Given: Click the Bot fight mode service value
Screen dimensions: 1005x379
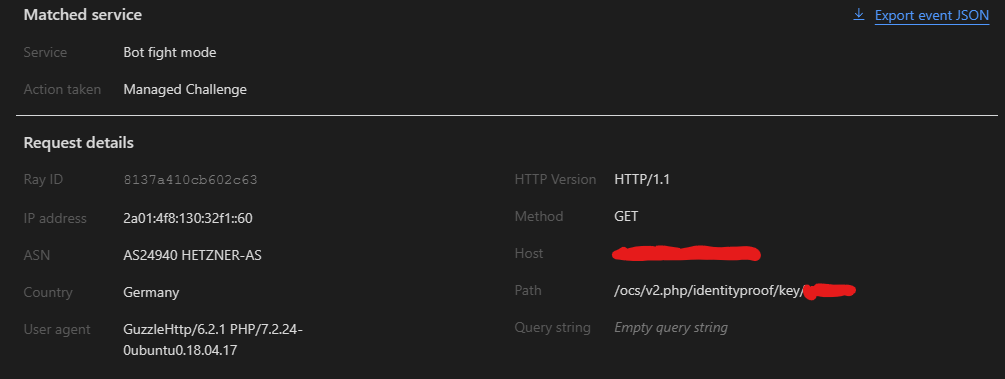Looking at the screenshot, I should [x=170, y=53].
